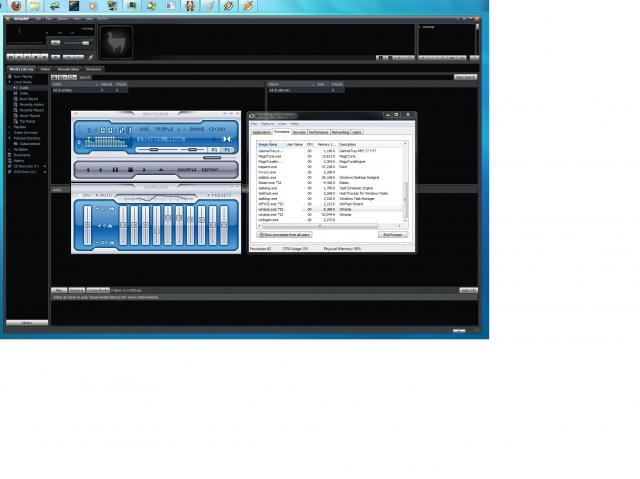Screen dimensions: 640x479
Task: Click the Play button in the library footer
Action: pos(59,290)
